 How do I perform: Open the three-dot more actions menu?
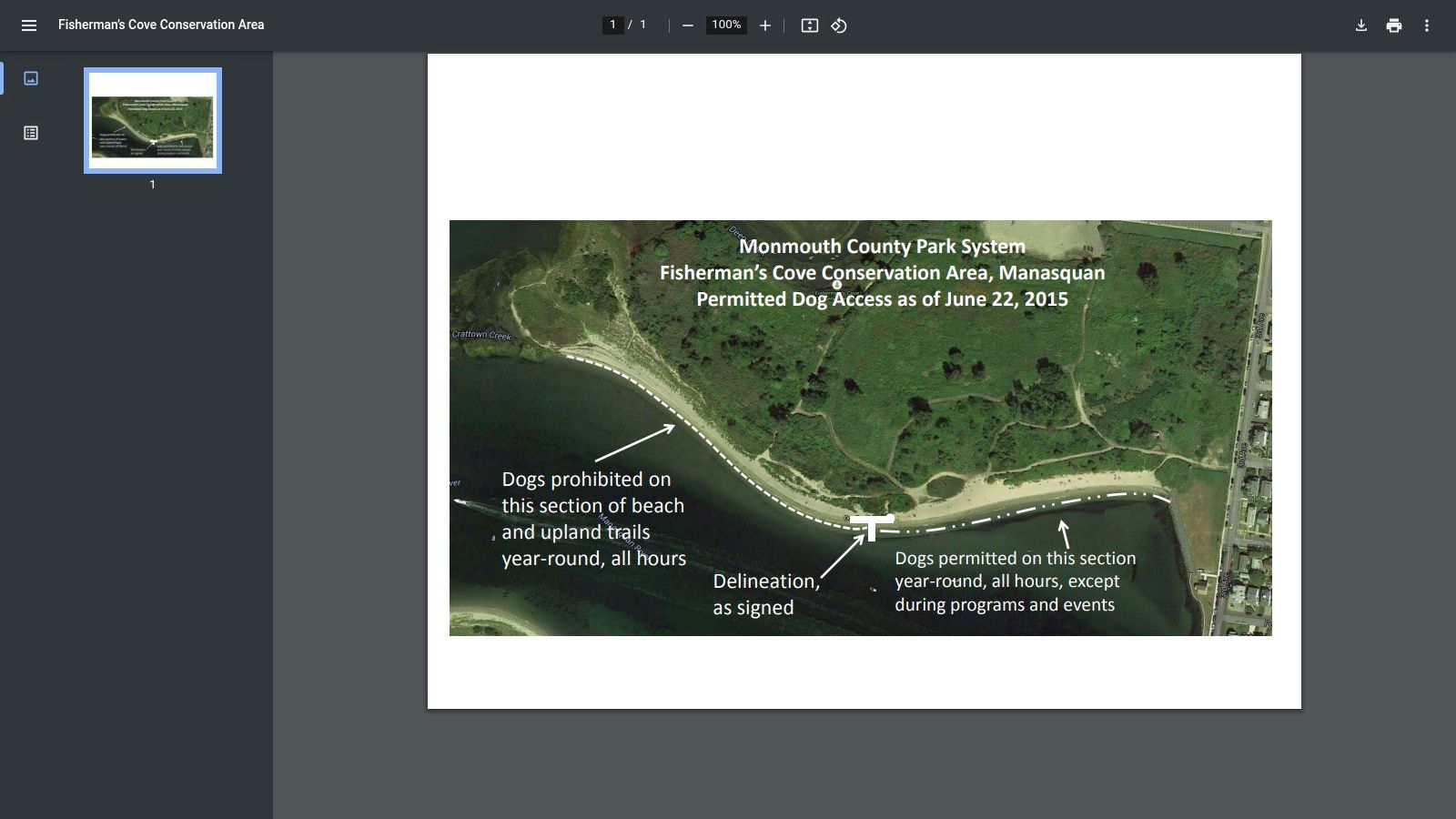tap(1427, 25)
